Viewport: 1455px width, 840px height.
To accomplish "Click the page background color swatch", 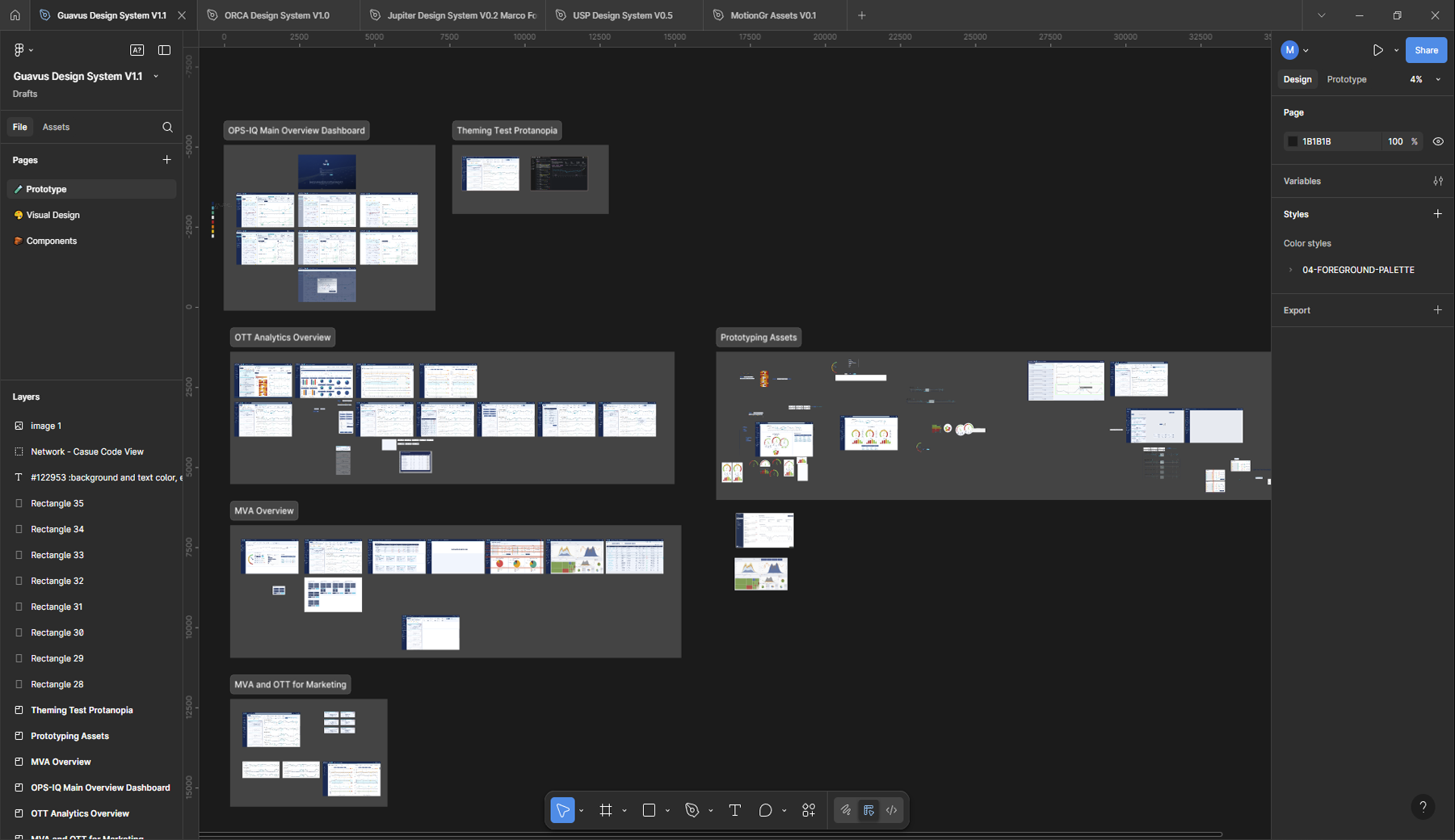I will pyautogui.click(x=1293, y=141).
